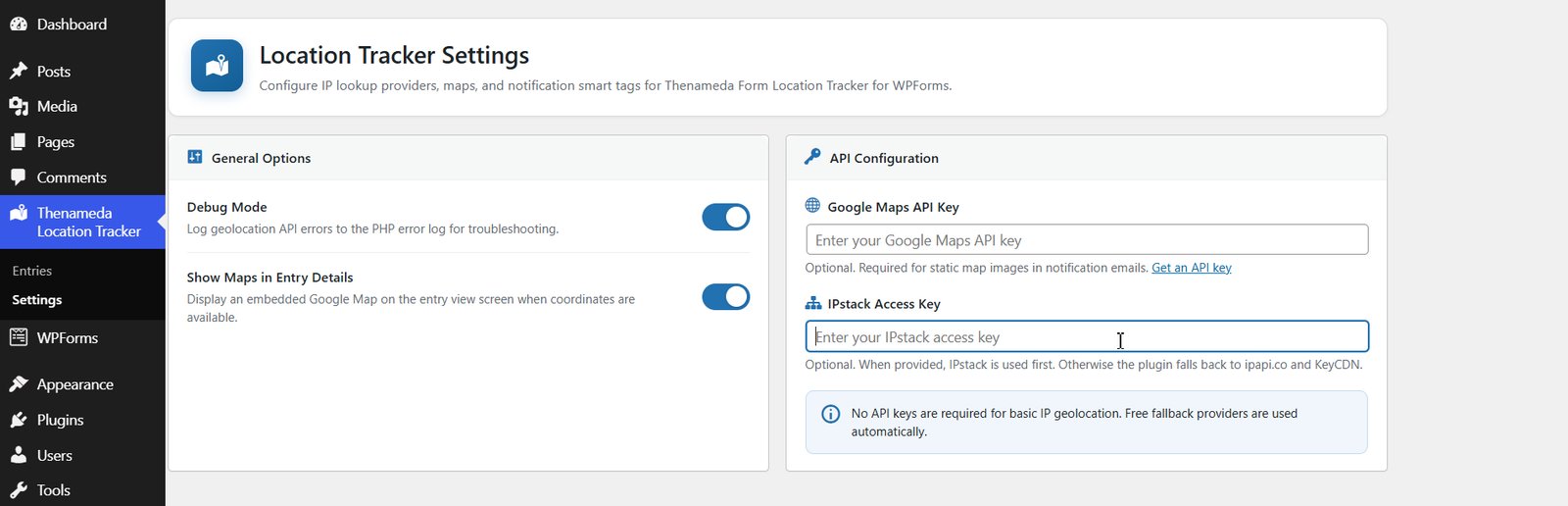Click the blue Location Tracker Settings logo

click(217, 66)
